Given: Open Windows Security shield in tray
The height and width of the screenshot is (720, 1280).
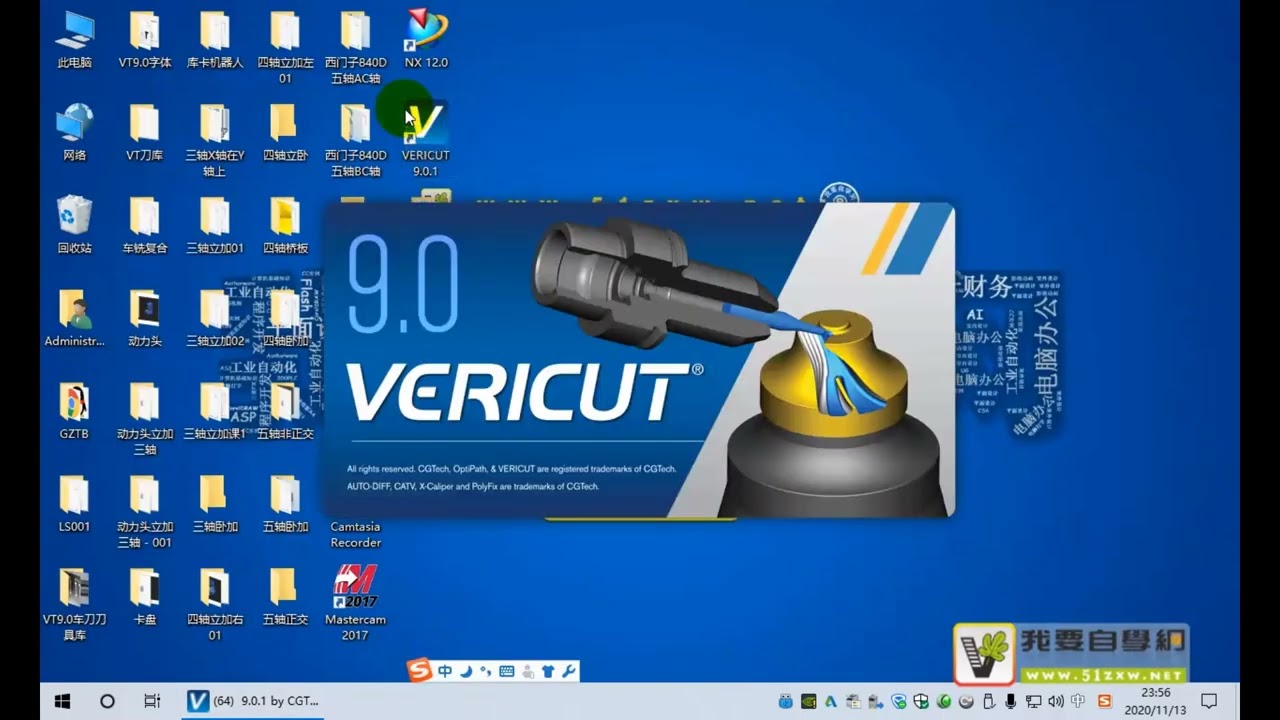Looking at the screenshot, I should click(x=921, y=701).
